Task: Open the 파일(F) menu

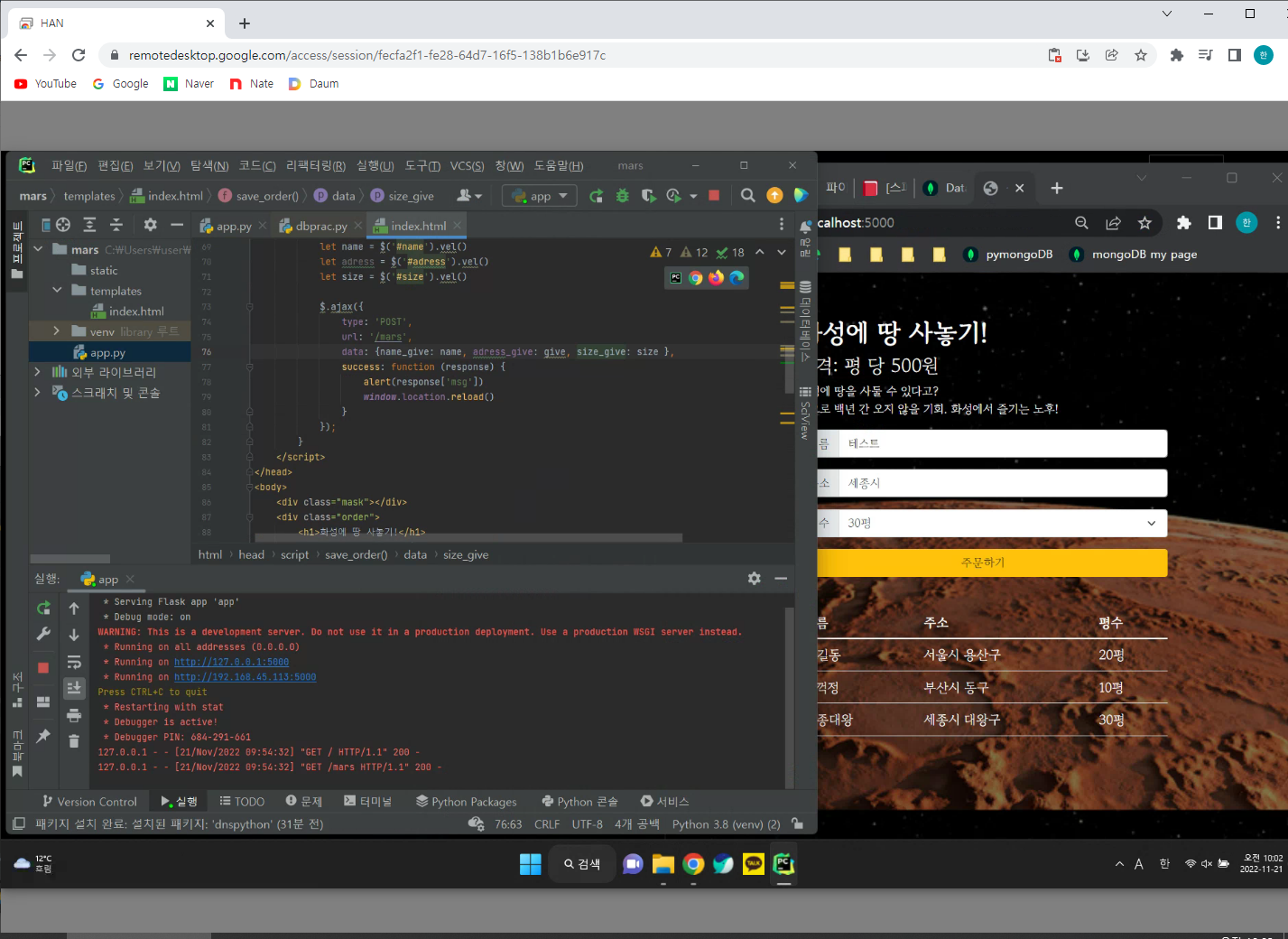Action: (69, 166)
